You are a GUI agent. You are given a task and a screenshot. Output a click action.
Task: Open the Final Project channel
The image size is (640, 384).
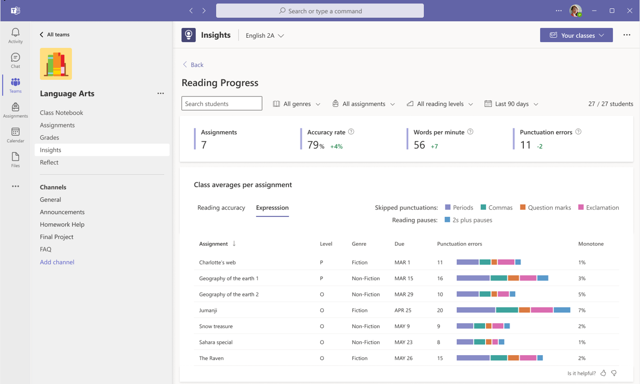[x=56, y=237]
